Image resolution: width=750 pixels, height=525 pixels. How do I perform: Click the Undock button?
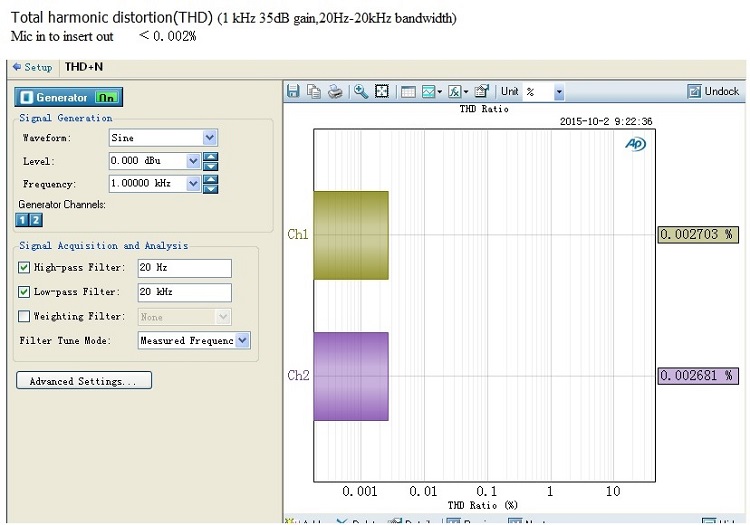coord(714,91)
